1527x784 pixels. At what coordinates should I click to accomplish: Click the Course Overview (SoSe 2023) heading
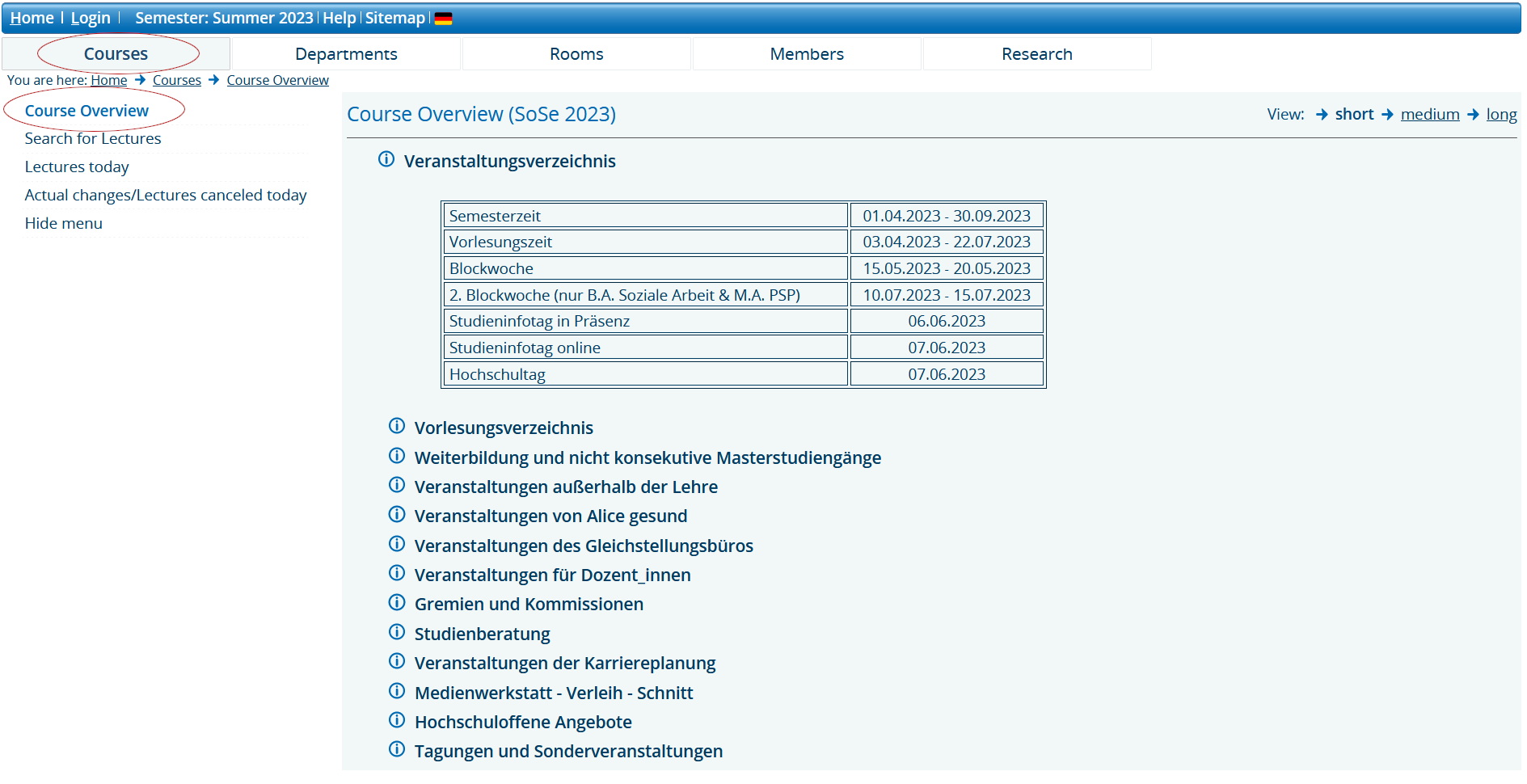point(481,114)
